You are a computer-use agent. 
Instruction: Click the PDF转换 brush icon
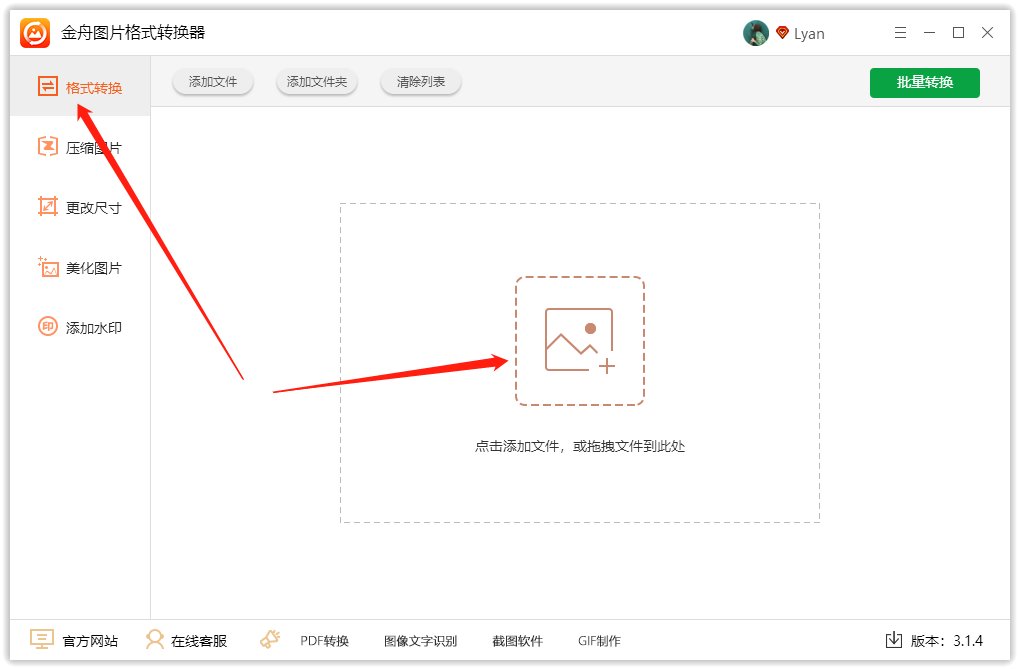269,639
